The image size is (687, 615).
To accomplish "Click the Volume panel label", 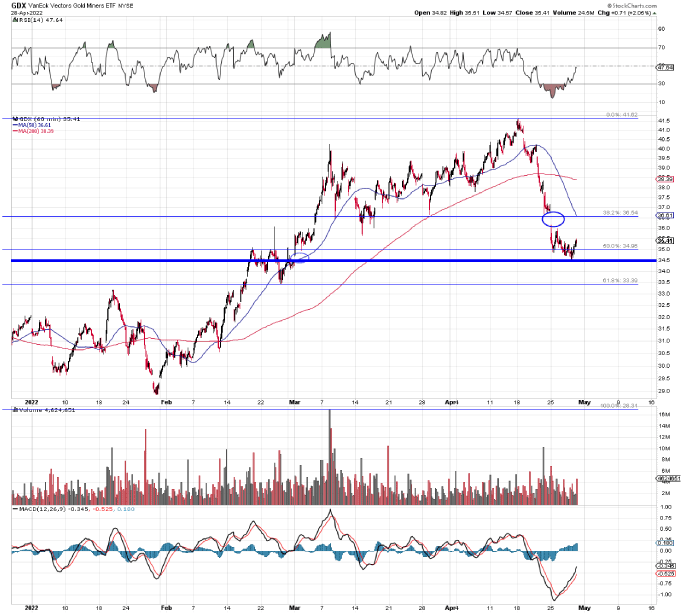I will click(30, 411).
